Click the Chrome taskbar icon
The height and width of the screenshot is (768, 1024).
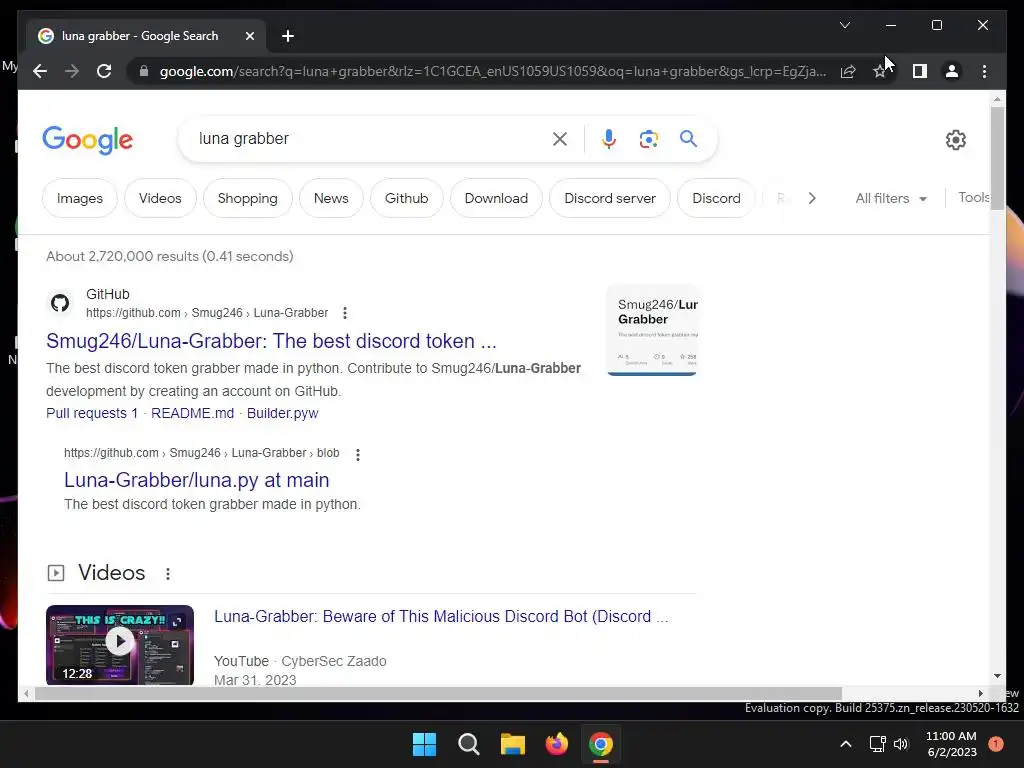(x=601, y=744)
